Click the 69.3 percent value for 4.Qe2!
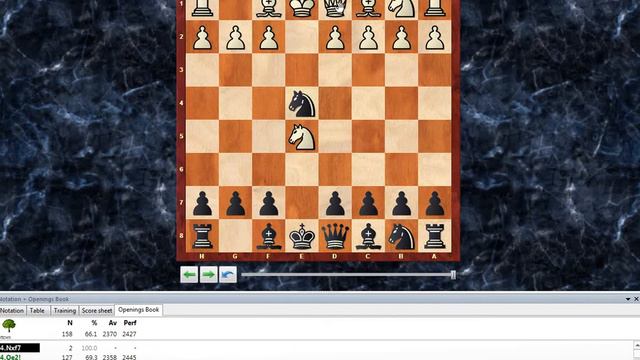This screenshot has width=640, height=360. pos(91,357)
